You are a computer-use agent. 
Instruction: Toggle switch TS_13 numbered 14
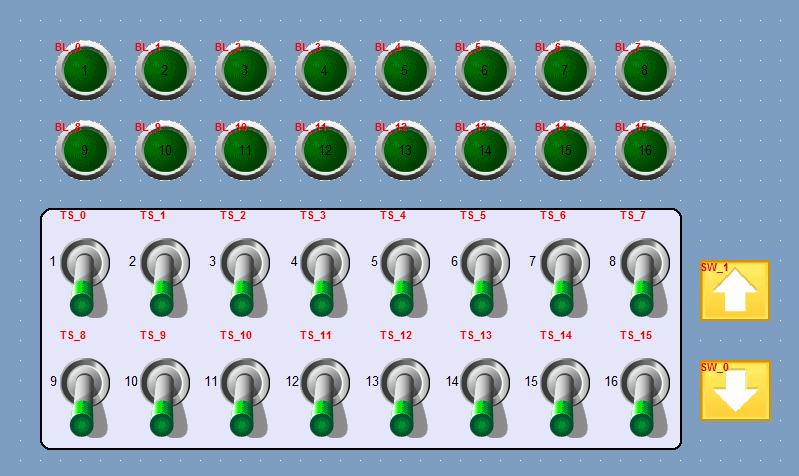pyautogui.click(x=484, y=398)
